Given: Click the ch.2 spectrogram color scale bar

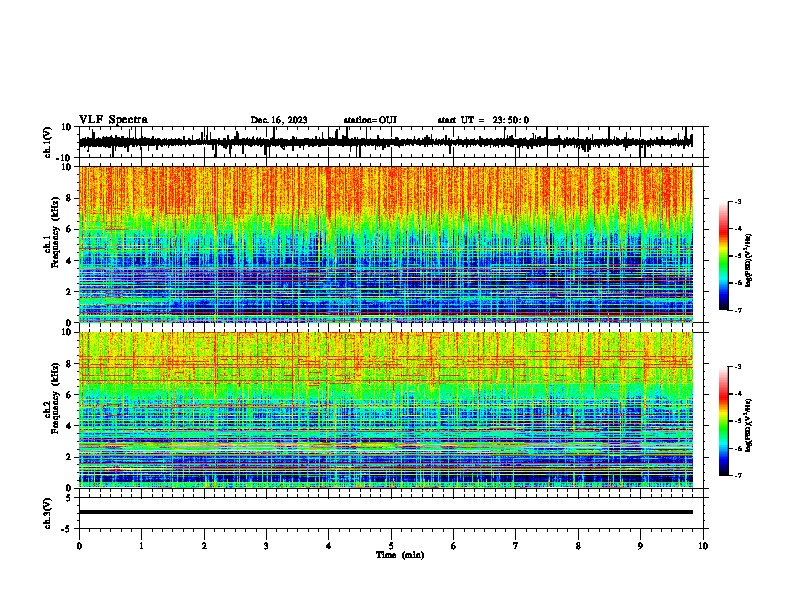Looking at the screenshot, I should click(x=724, y=421).
